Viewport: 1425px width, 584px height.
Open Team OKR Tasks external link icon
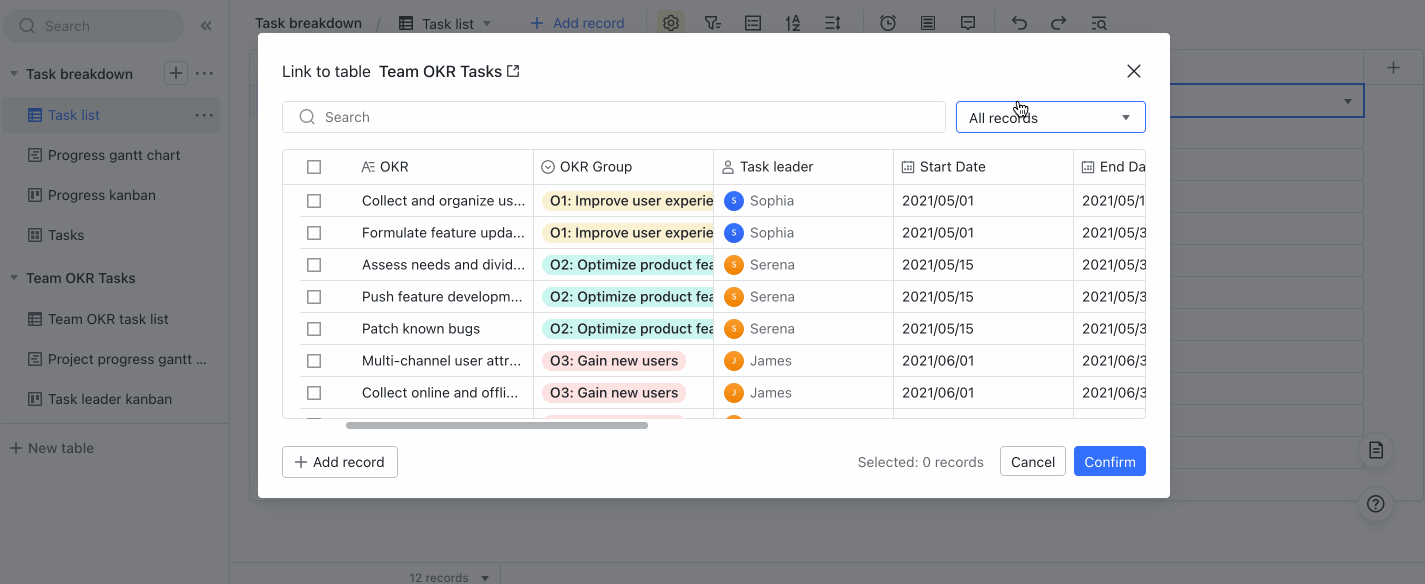pos(513,71)
